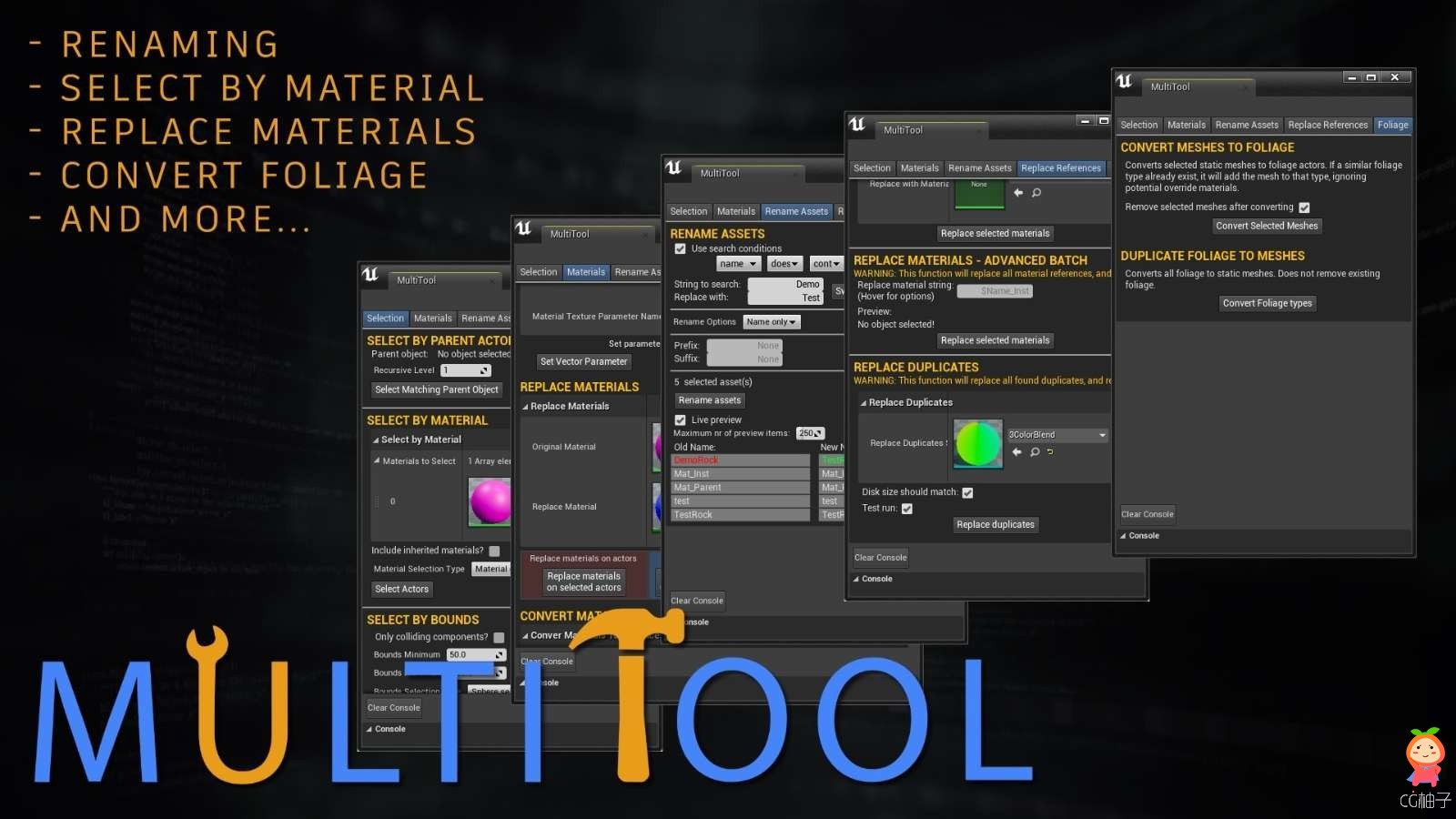The width and height of the screenshot is (1456, 819).
Task: Open the 3ColorBlend material dropdown
Action: [x=1057, y=435]
